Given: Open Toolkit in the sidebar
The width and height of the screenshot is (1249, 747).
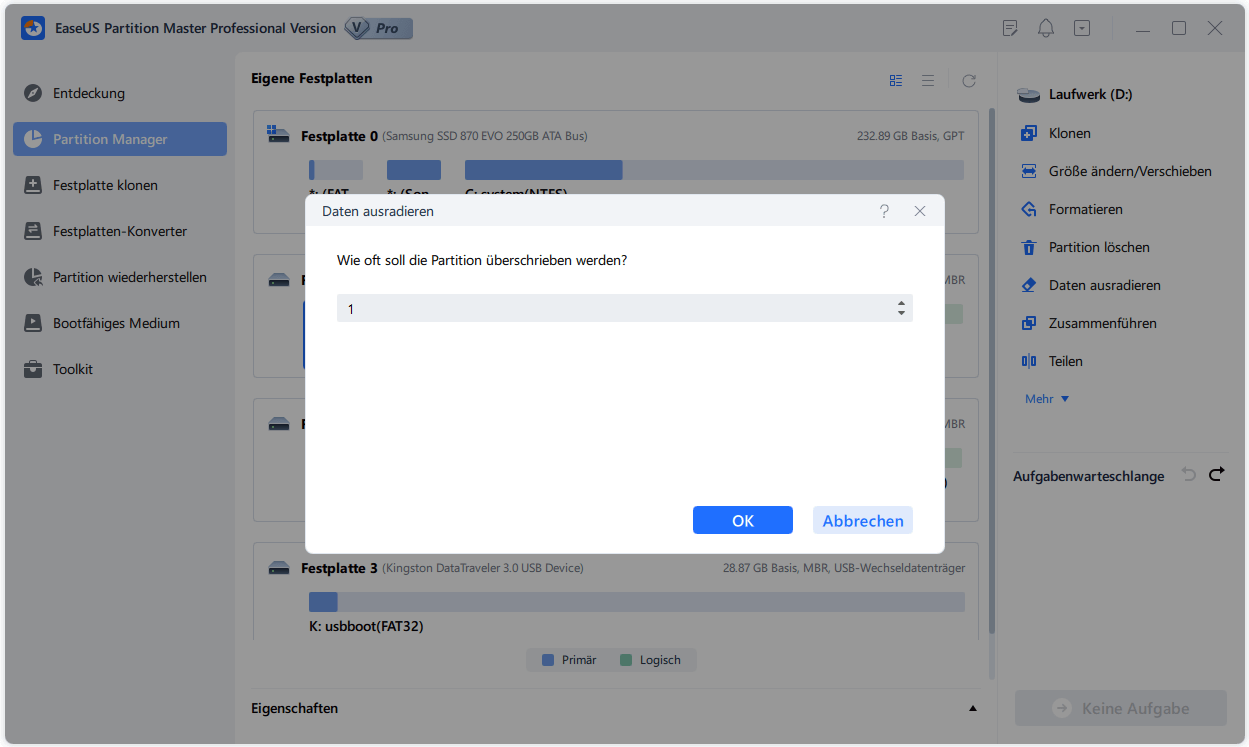Looking at the screenshot, I should coord(120,369).
